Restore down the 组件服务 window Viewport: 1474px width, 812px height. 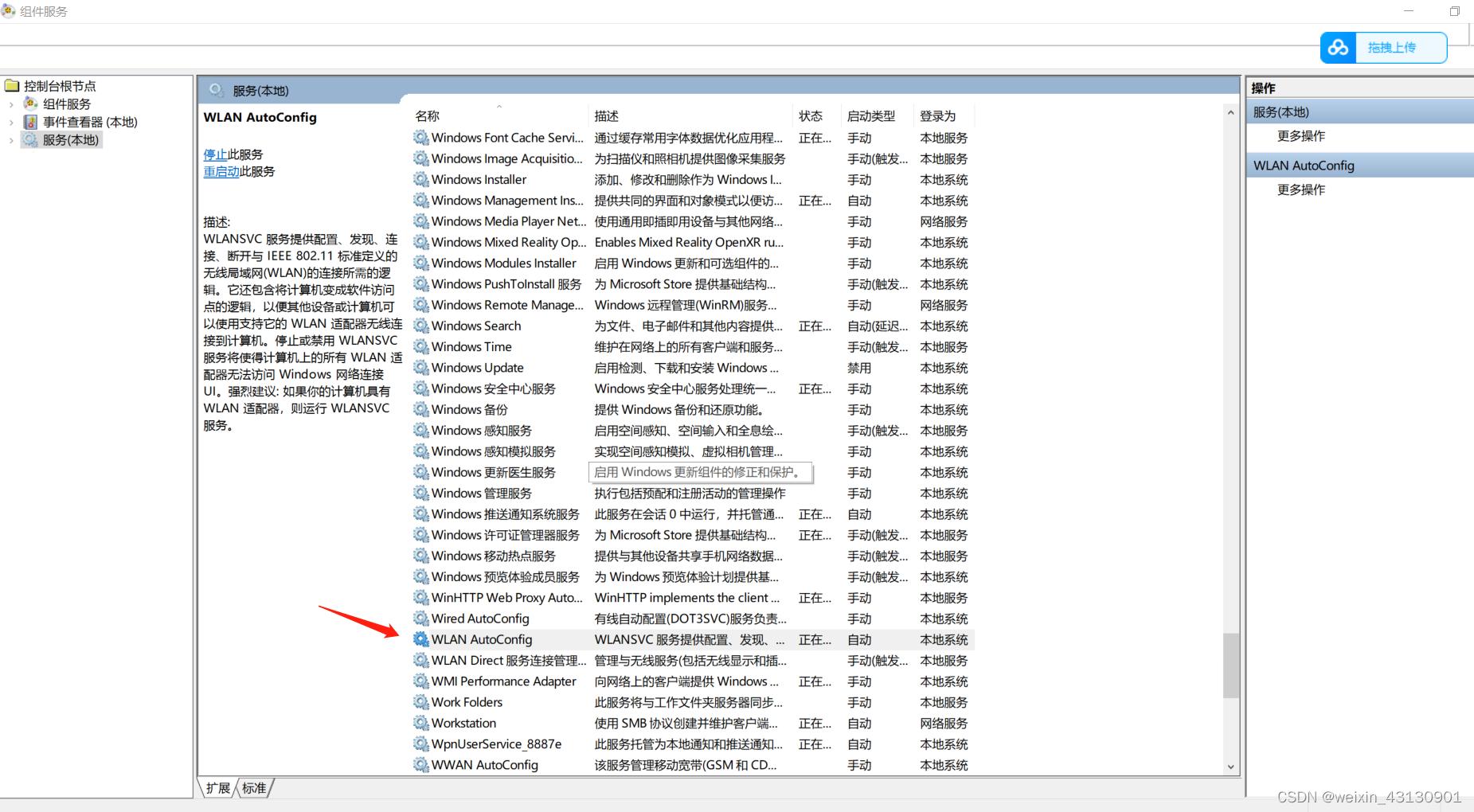tap(1454, 11)
